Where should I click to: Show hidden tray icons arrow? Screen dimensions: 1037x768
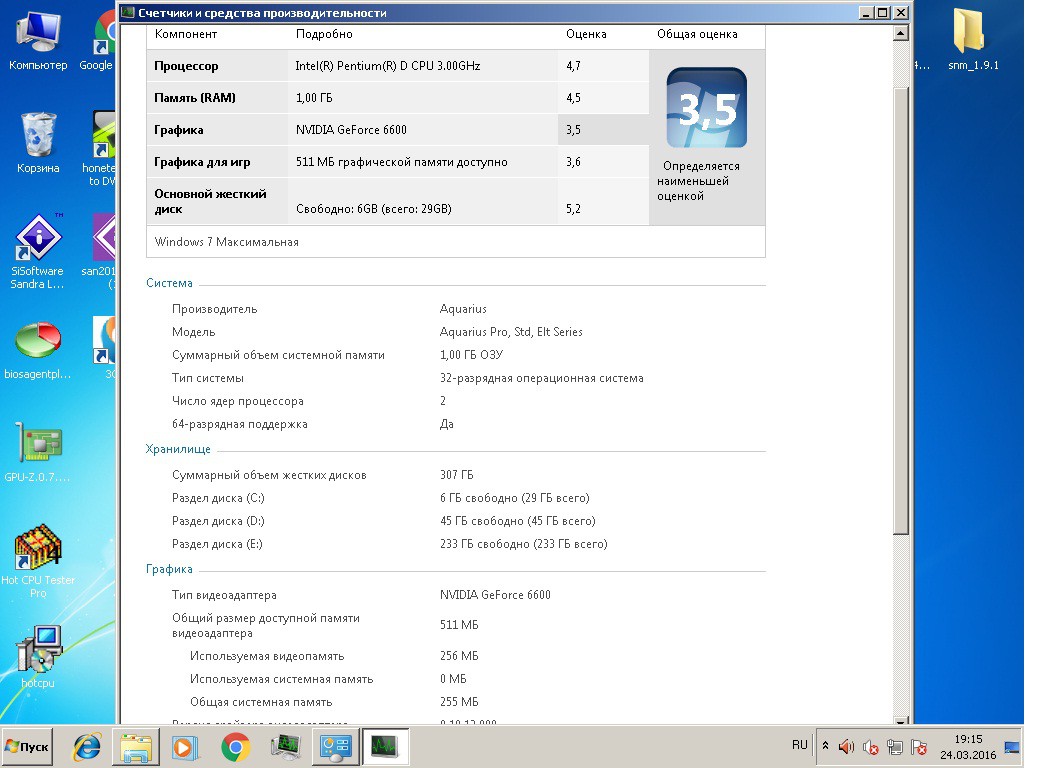tap(825, 746)
